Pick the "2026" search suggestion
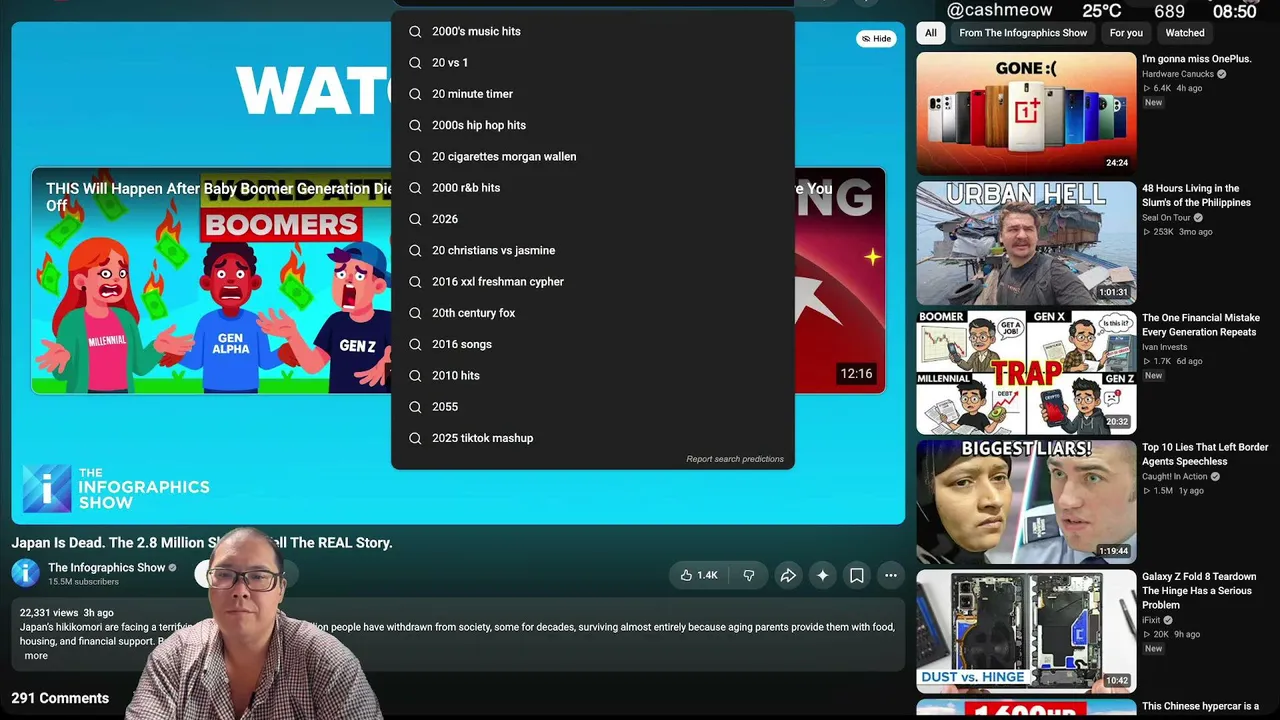1280x720 pixels. pyautogui.click(x=593, y=219)
